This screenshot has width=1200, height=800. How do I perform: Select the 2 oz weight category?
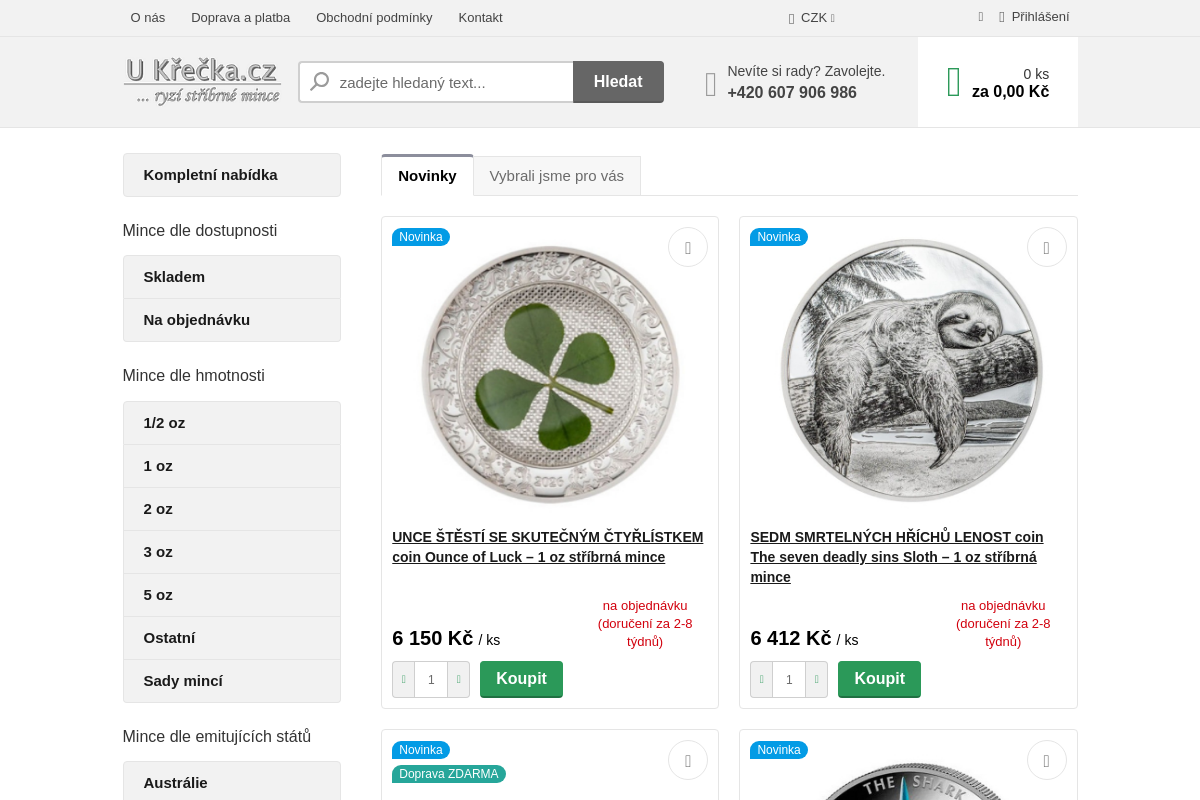point(232,509)
